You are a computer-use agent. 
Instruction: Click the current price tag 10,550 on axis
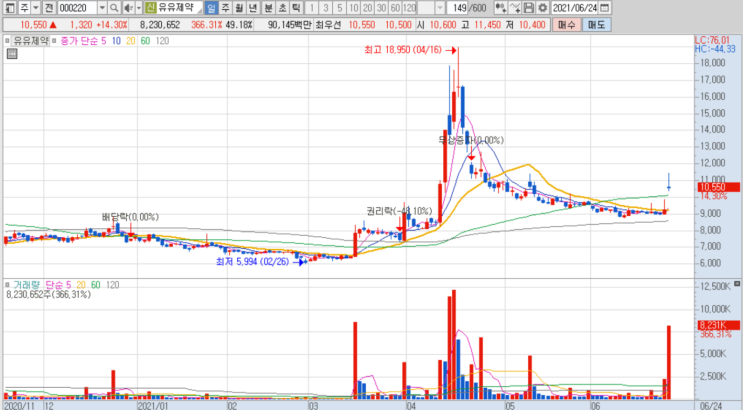718,187
